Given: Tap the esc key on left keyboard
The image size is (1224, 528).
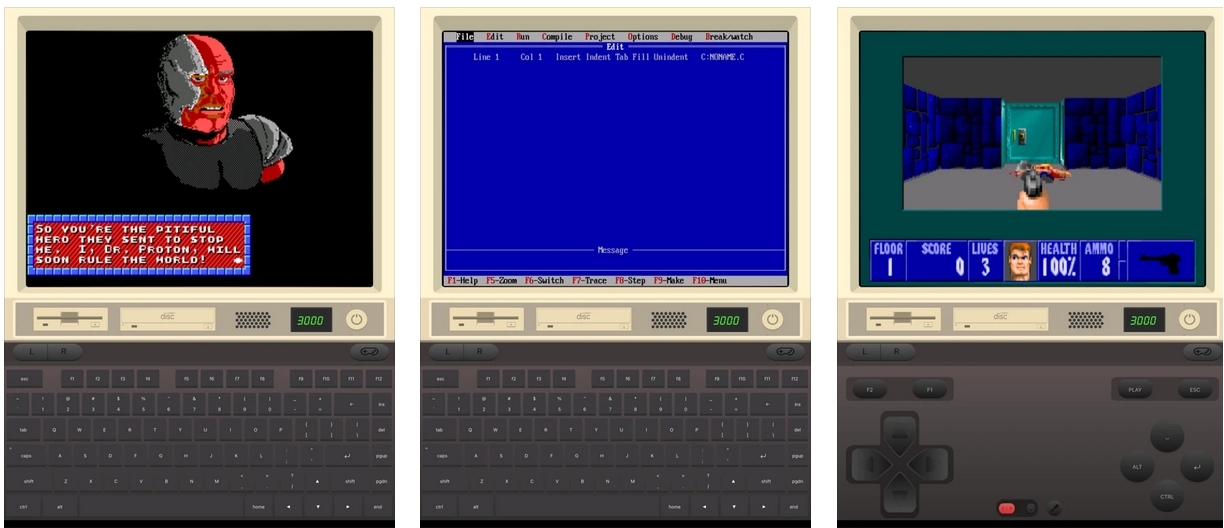Looking at the screenshot, I should (x=24, y=379).
